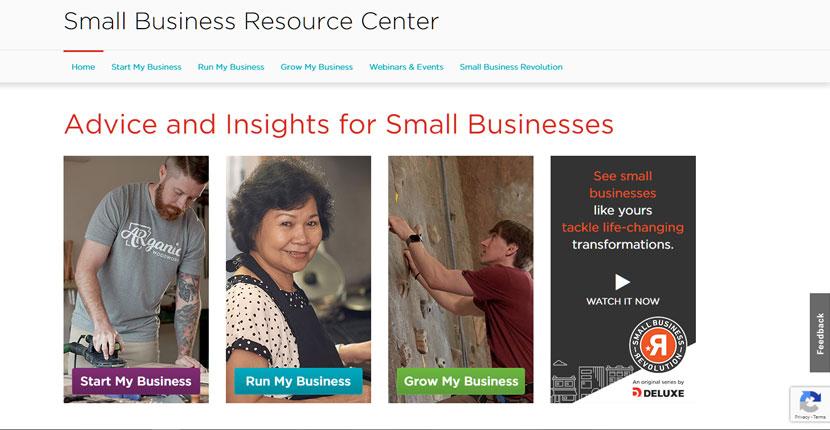Open Grow My Business navigation link
The image size is (830, 430).
tap(317, 67)
